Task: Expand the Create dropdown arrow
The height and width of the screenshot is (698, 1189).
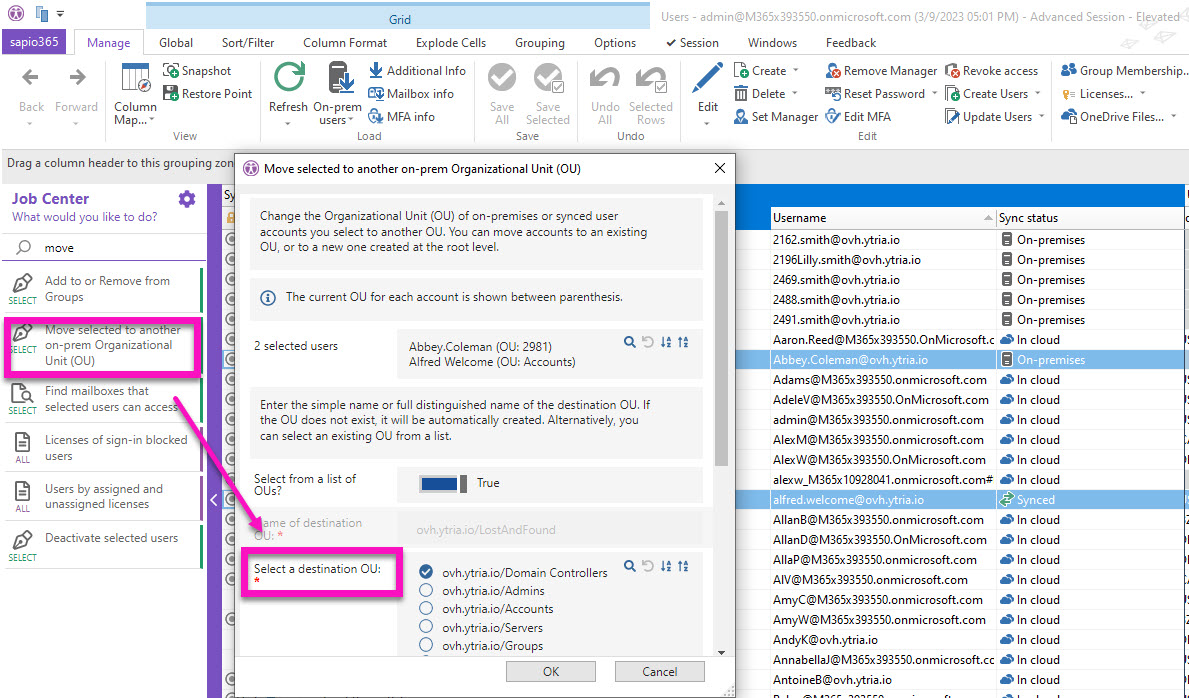Action: pos(796,71)
